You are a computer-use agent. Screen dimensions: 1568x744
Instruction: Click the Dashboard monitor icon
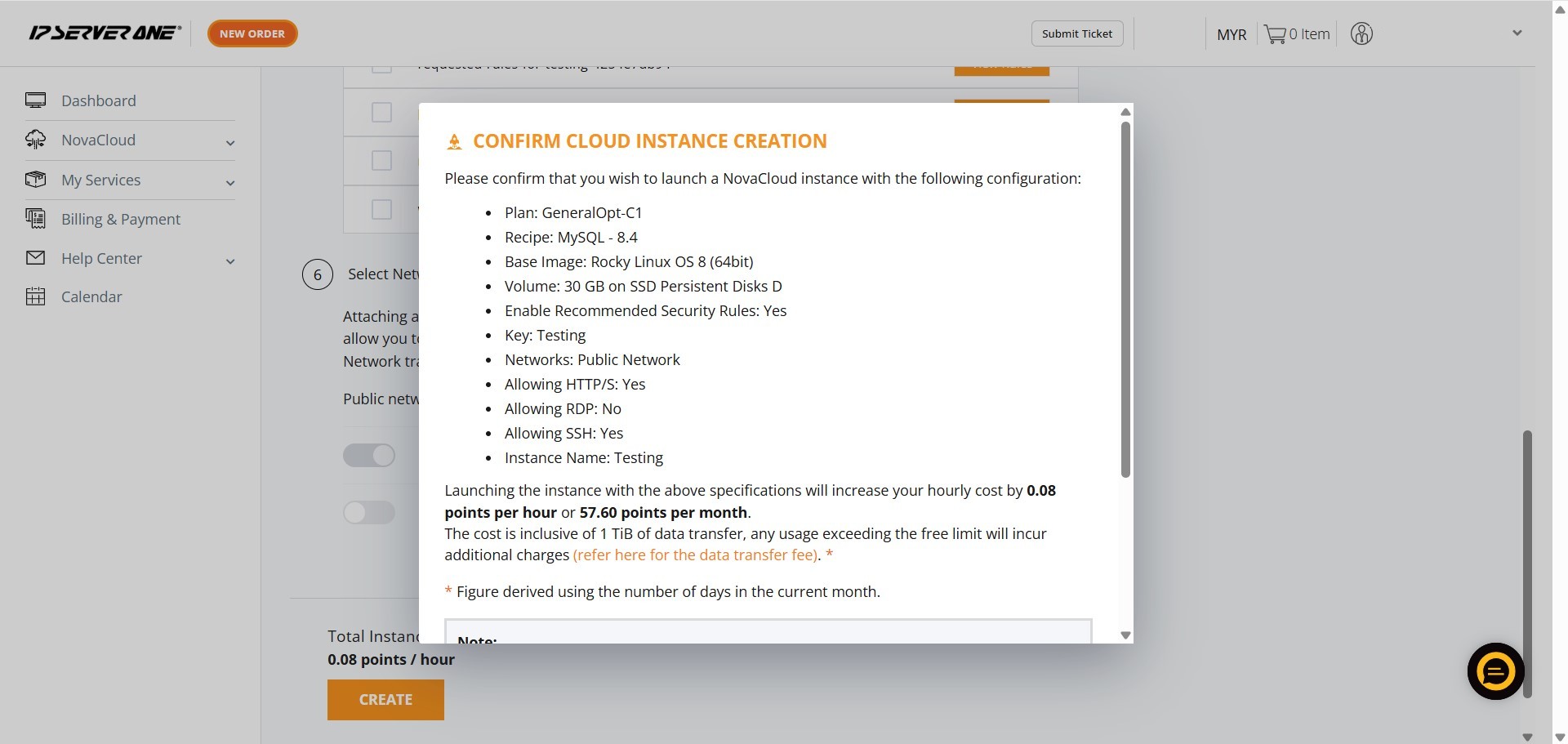35,100
